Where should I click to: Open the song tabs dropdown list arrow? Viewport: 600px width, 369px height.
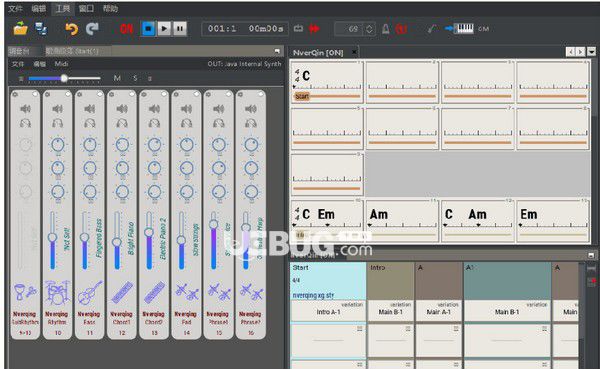click(591, 52)
